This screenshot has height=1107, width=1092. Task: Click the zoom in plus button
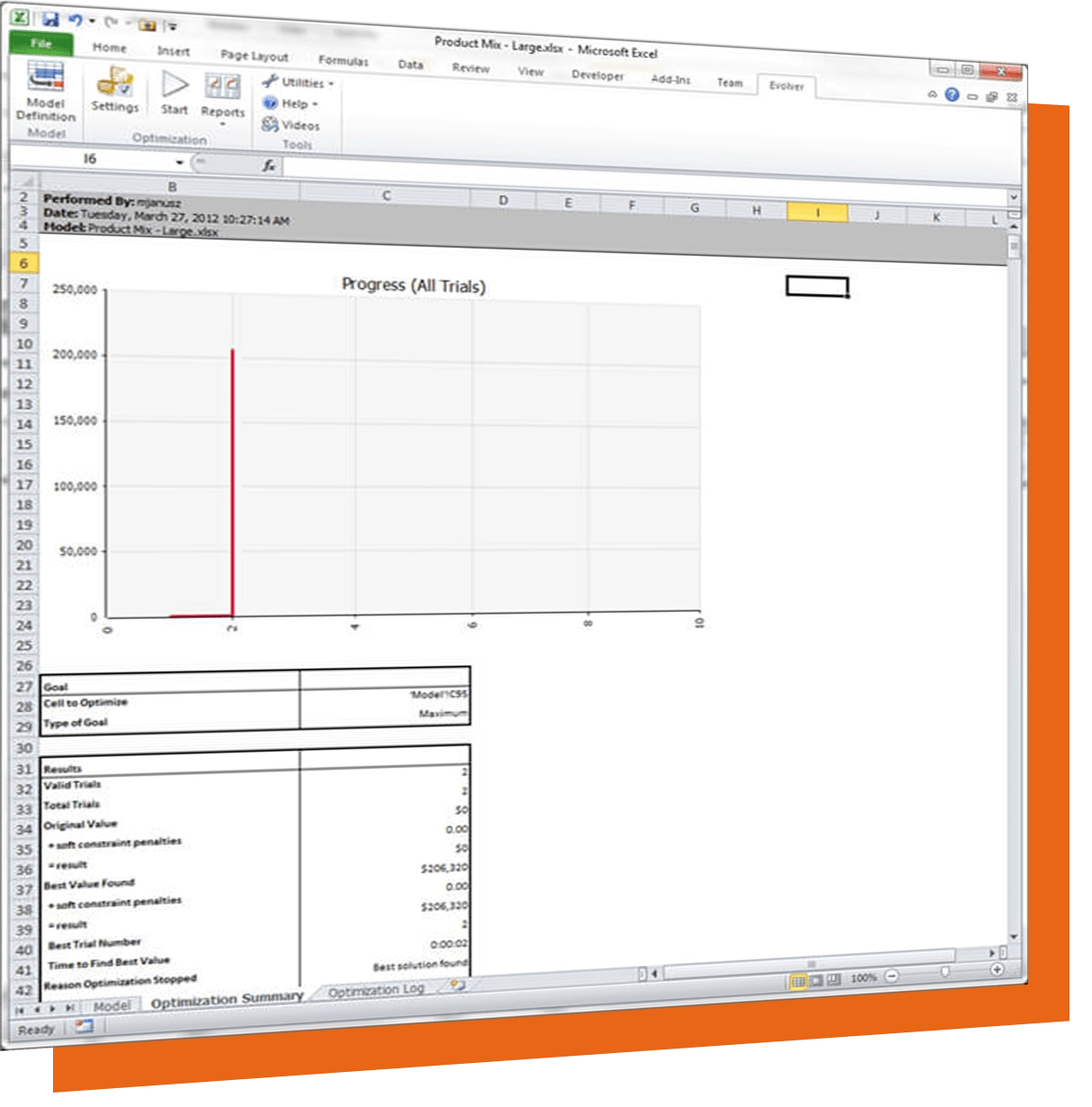(x=997, y=970)
